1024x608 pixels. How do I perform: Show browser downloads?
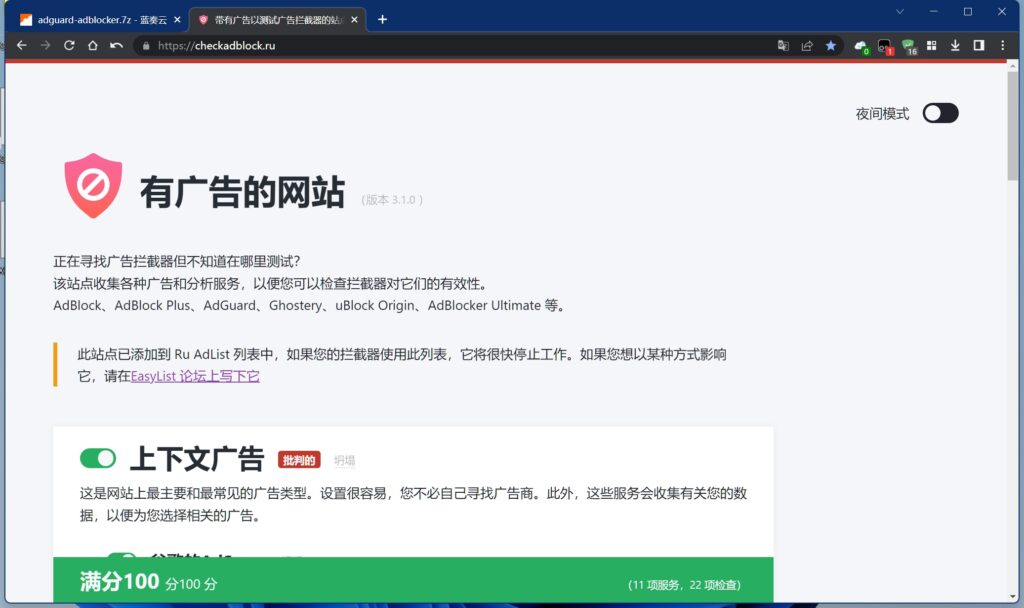pyautogui.click(x=955, y=46)
